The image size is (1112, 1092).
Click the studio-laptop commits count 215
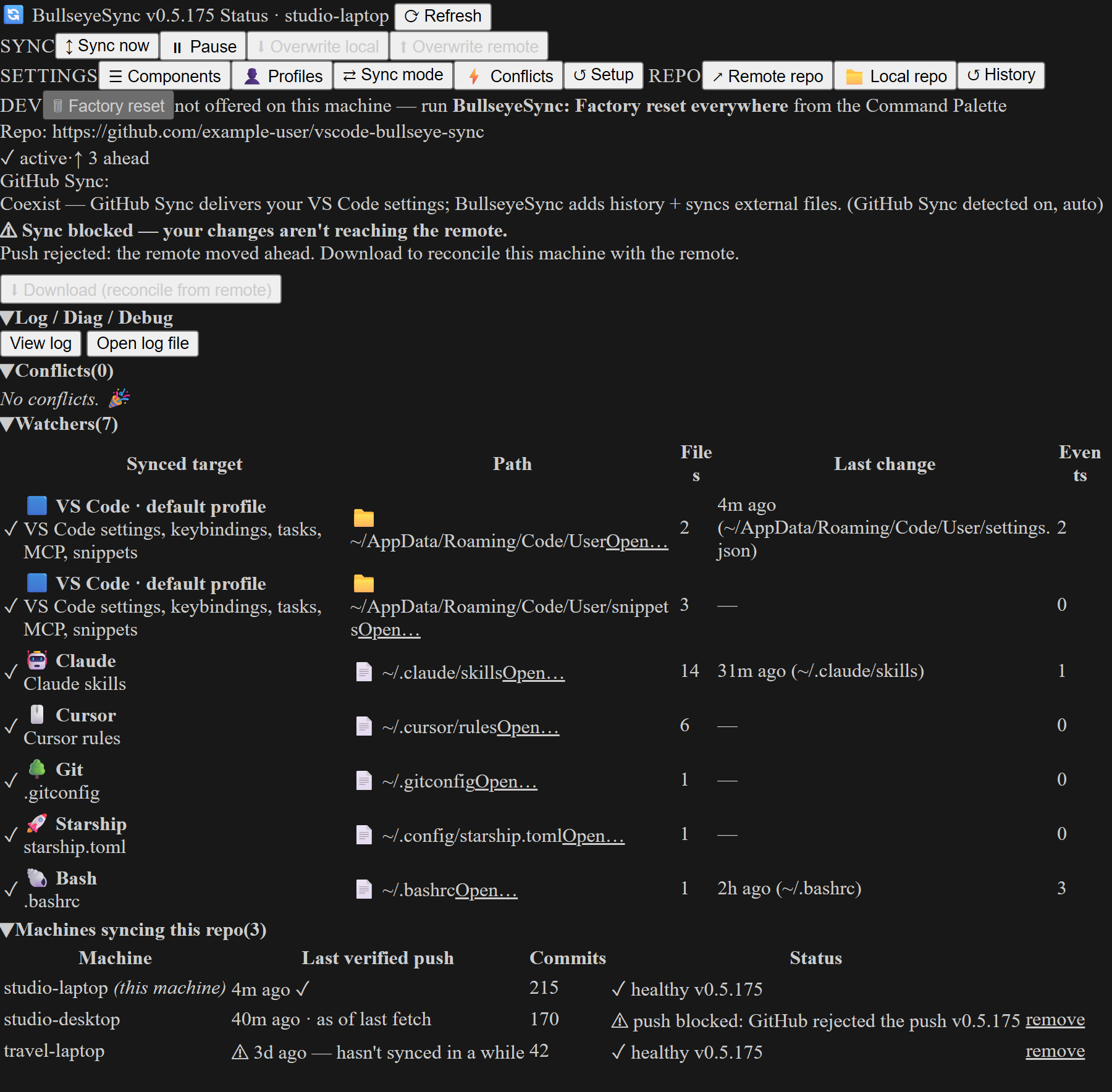point(544,988)
